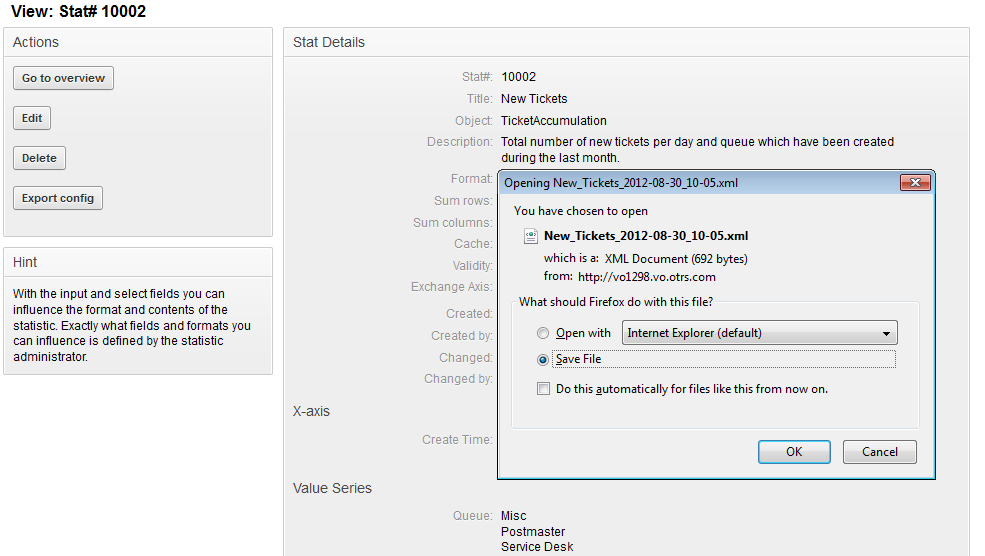The height and width of the screenshot is (556, 985).
Task: Choose the Save File radio option
Action: point(543,359)
